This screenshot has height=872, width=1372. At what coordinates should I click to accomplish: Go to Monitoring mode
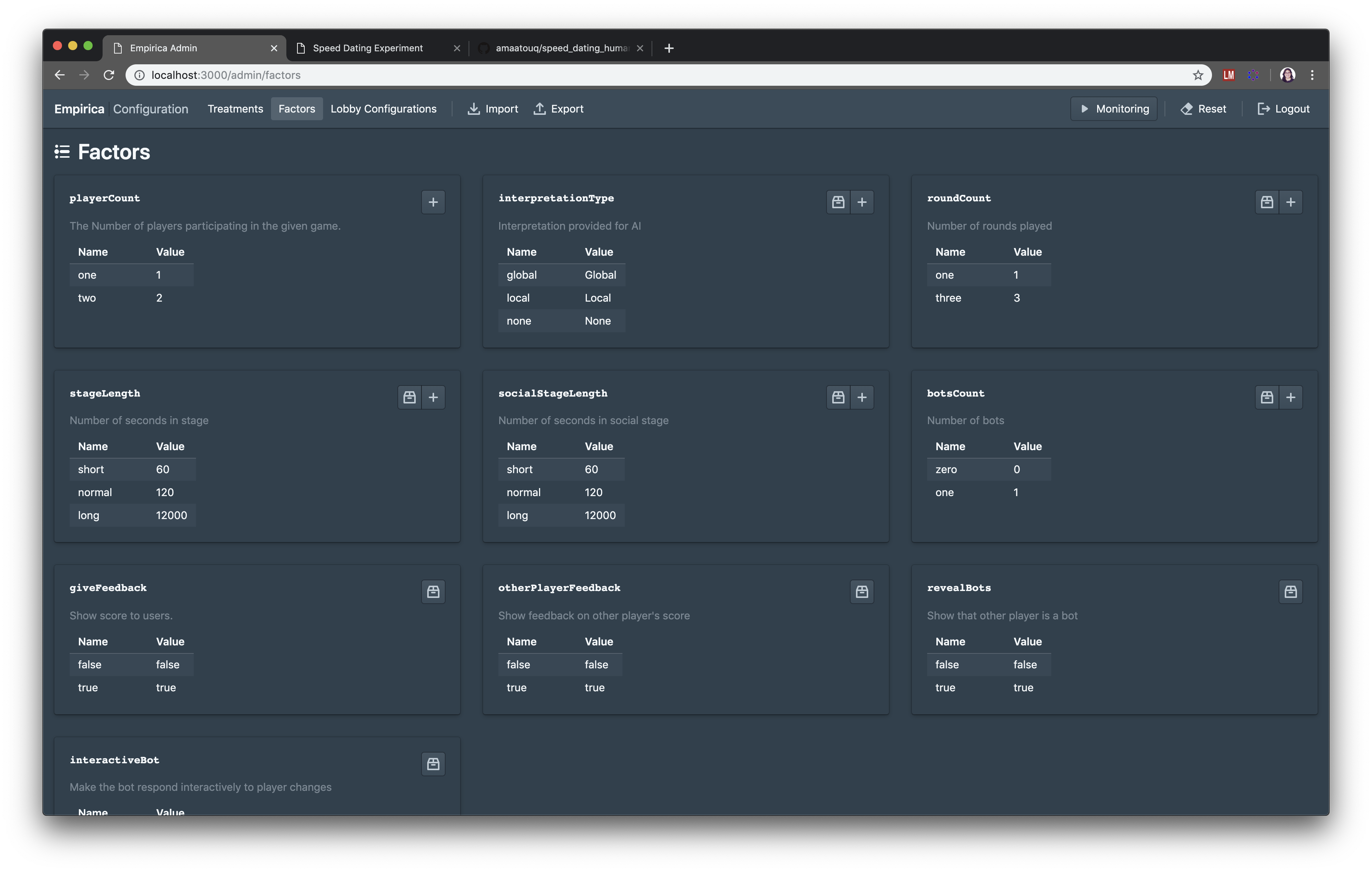[x=1113, y=109]
